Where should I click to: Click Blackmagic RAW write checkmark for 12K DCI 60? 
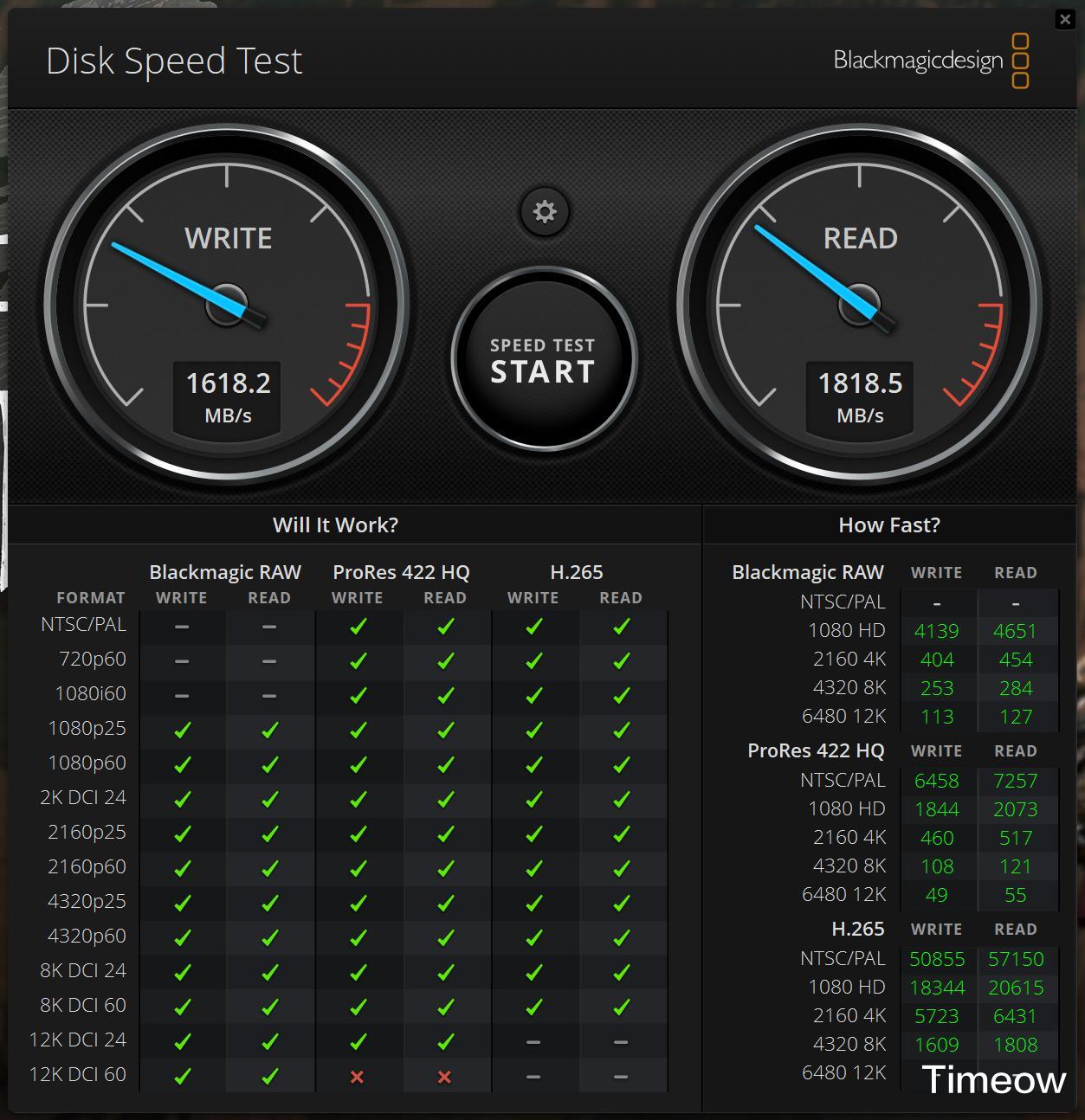[x=182, y=1076]
